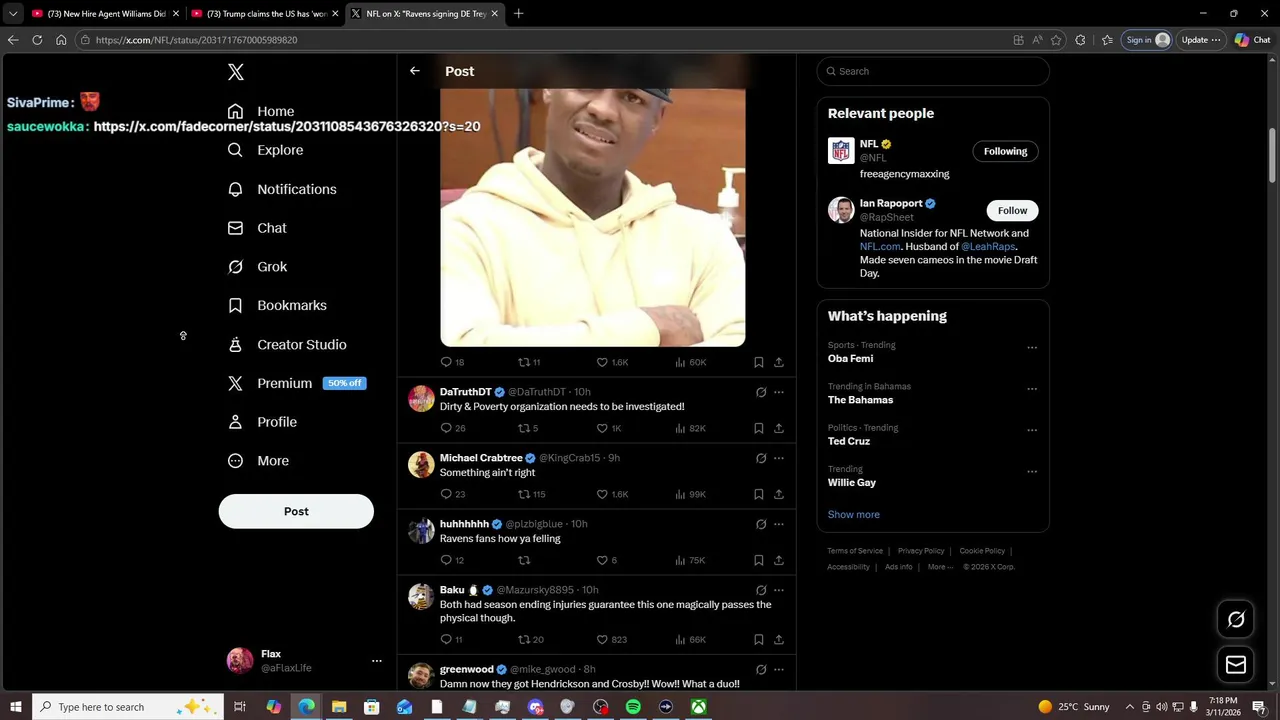Viewport: 1280px width, 720px height.
Task: Open Oba Femi trending topic
Action: pyautogui.click(x=850, y=358)
